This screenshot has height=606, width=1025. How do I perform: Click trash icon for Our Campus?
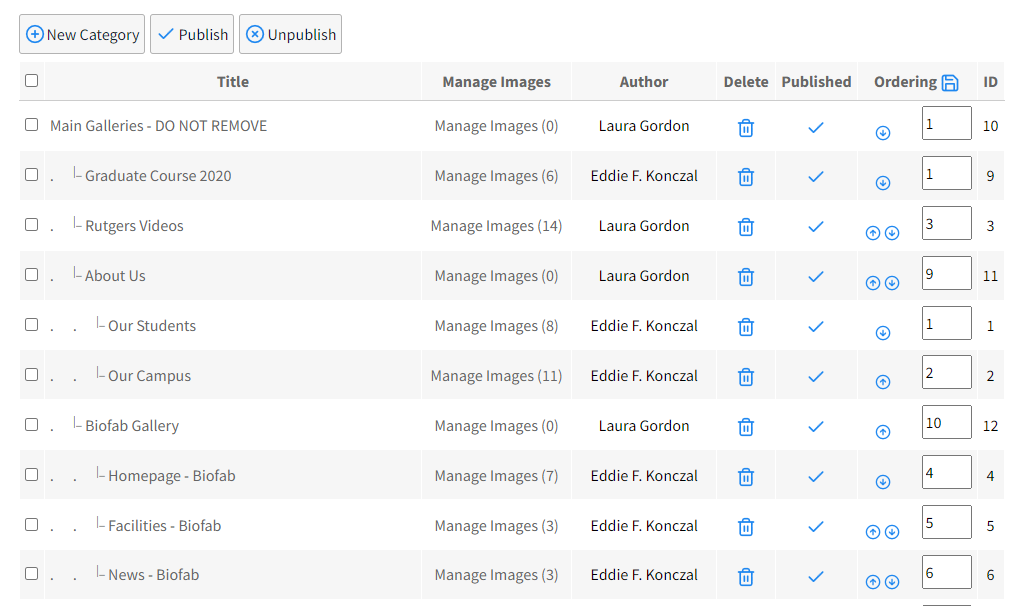pyautogui.click(x=746, y=377)
